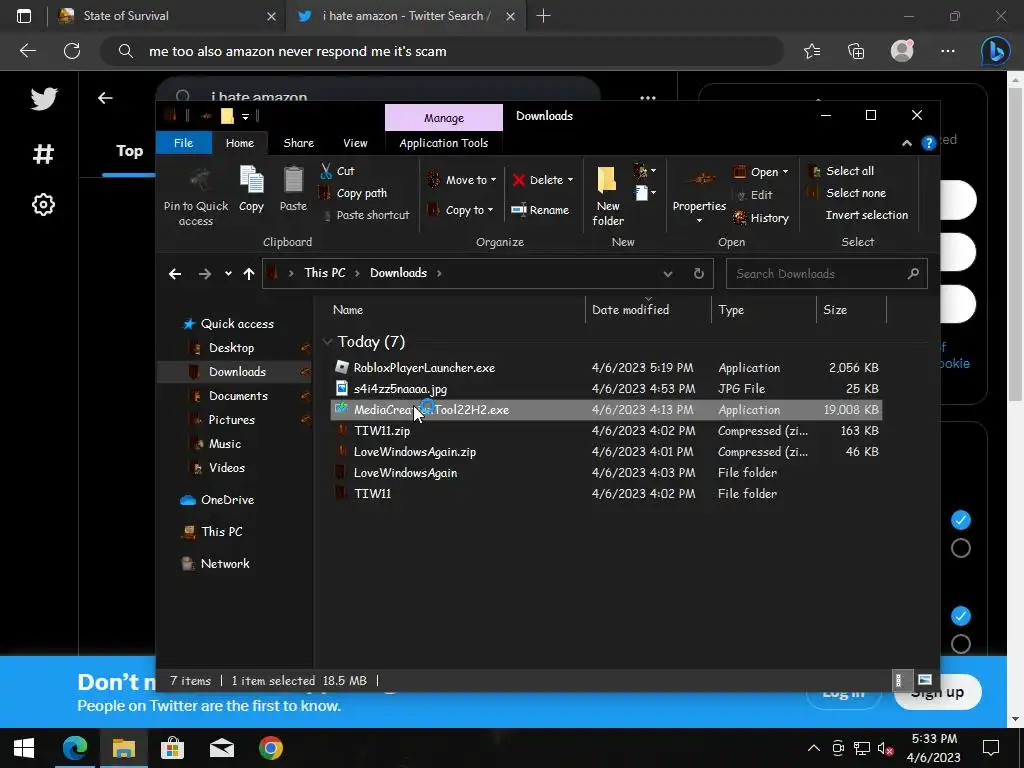The height and width of the screenshot is (768, 1024).
Task: Select s4i4zz5naaaa.jpg file
Action: [x=400, y=389]
